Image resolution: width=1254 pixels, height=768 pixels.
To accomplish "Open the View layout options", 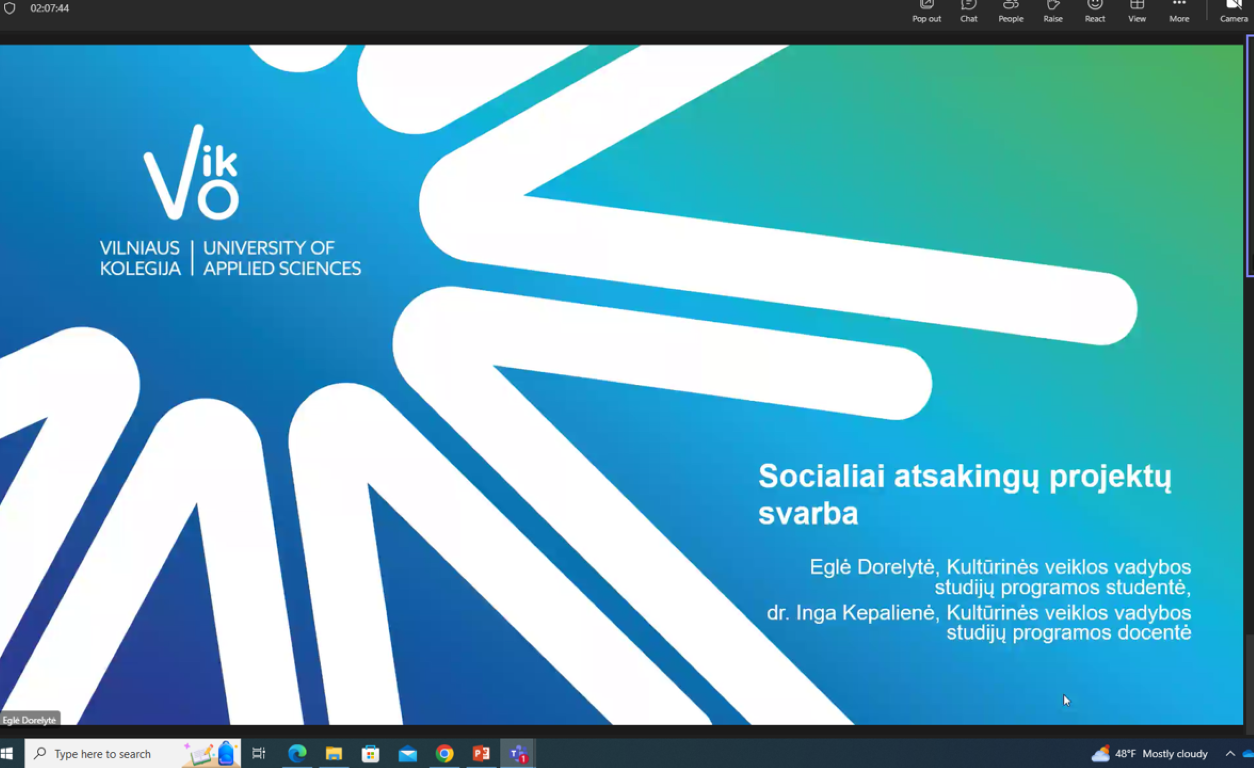I will pos(1137,10).
